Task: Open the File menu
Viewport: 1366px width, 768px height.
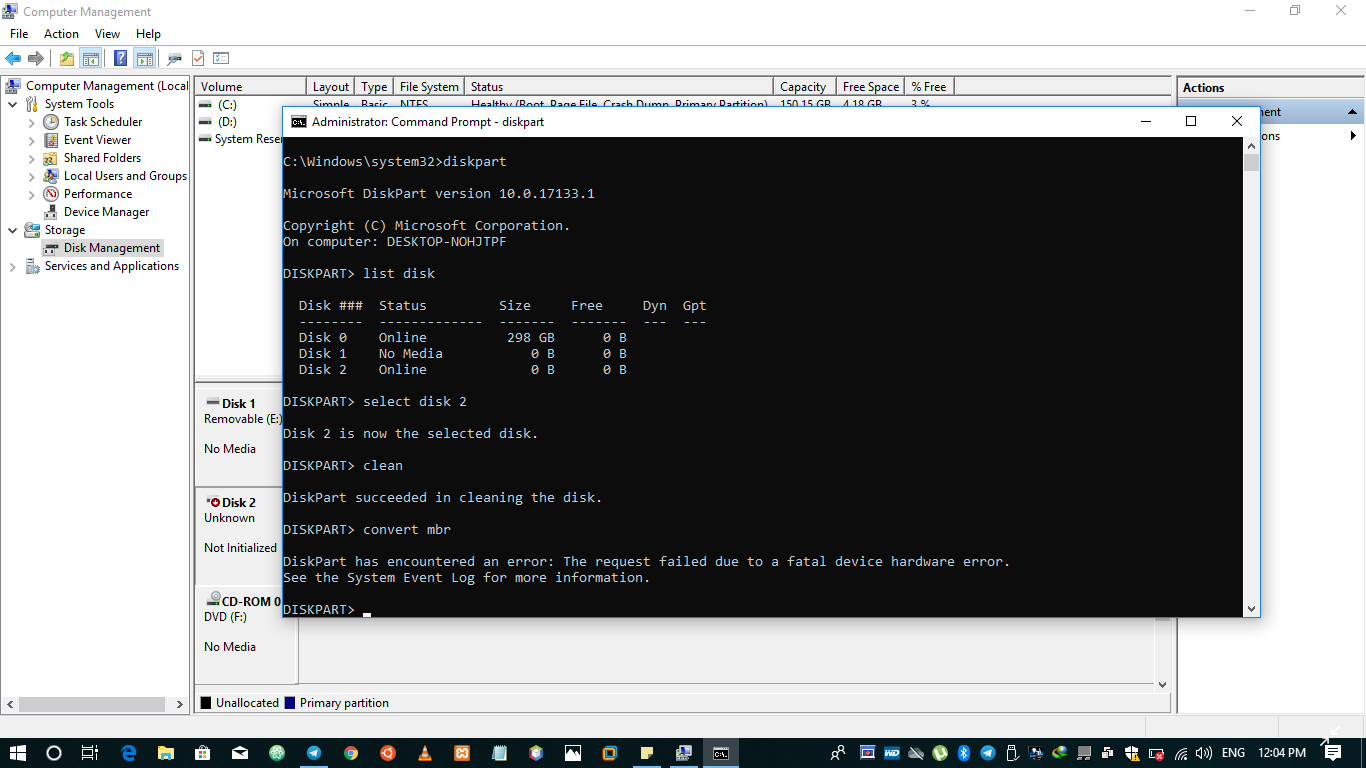Action: pos(19,34)
